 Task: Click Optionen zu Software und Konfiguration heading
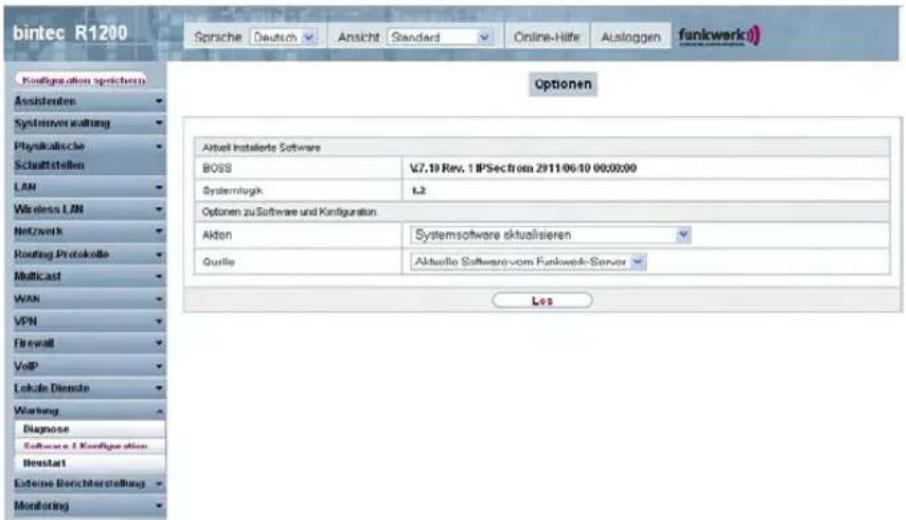click(x=289, y=212)
